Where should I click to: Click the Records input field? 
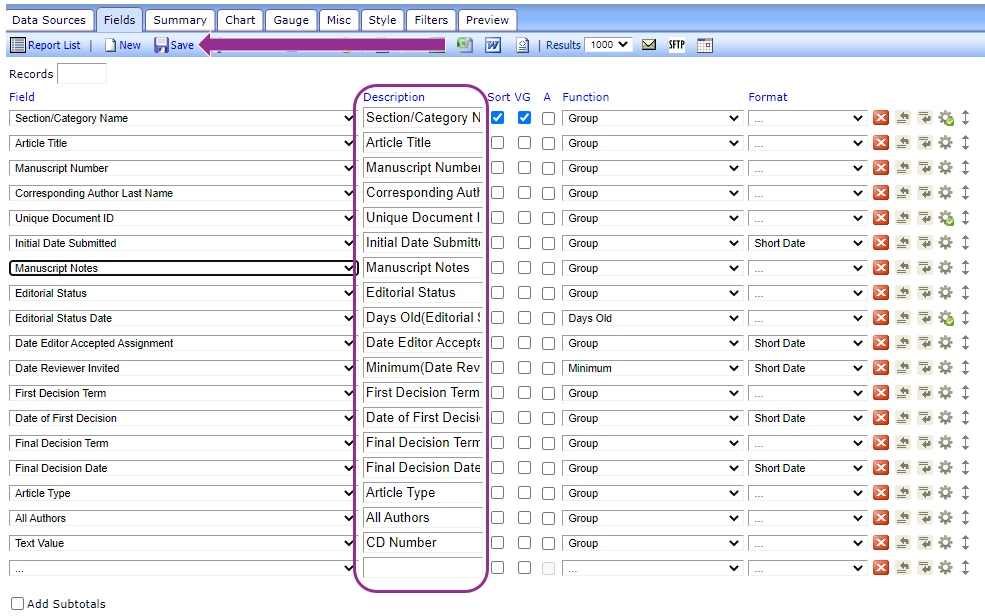click(82, 74)
